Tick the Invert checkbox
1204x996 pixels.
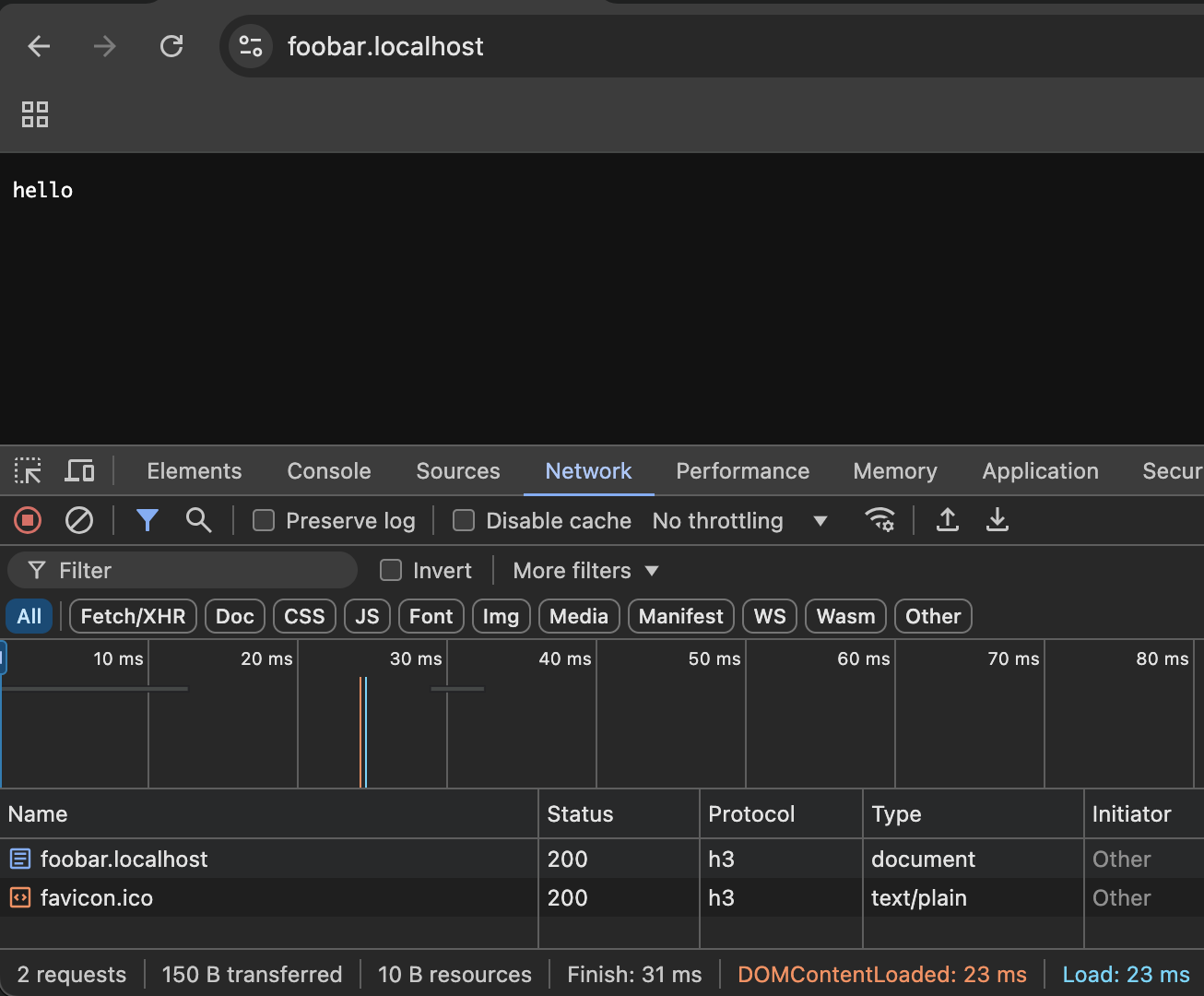[x=391, y=571]
